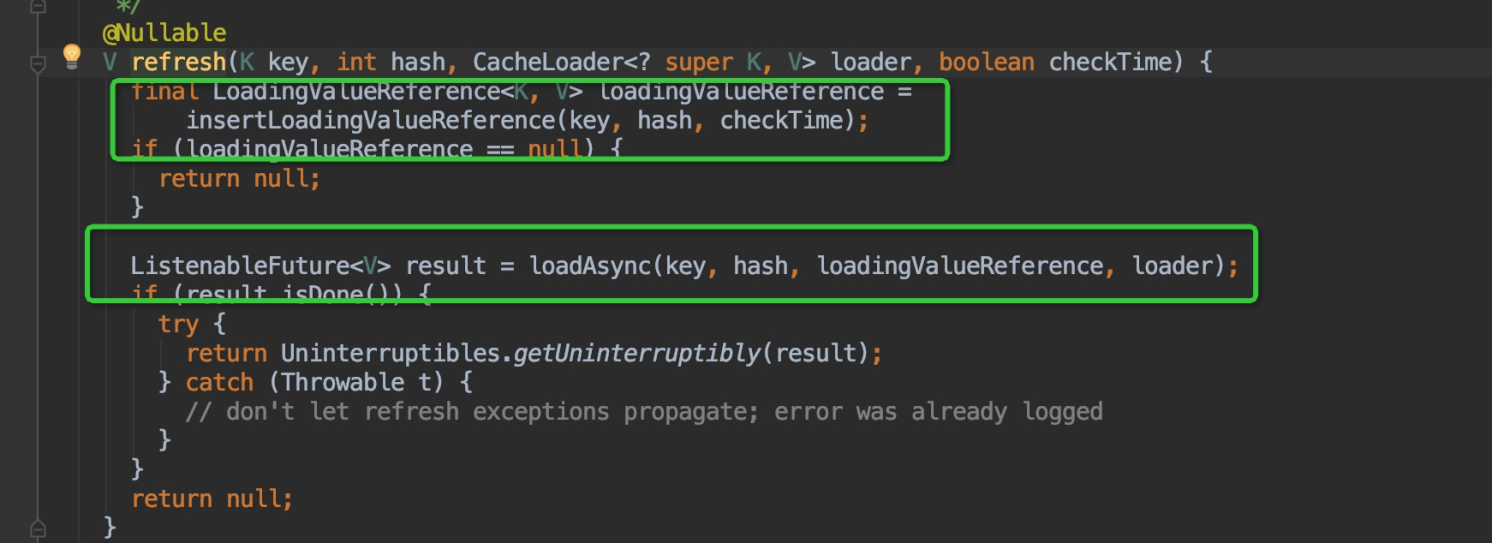Collapse the refresh method fold marker in gutter

point(38,63)
